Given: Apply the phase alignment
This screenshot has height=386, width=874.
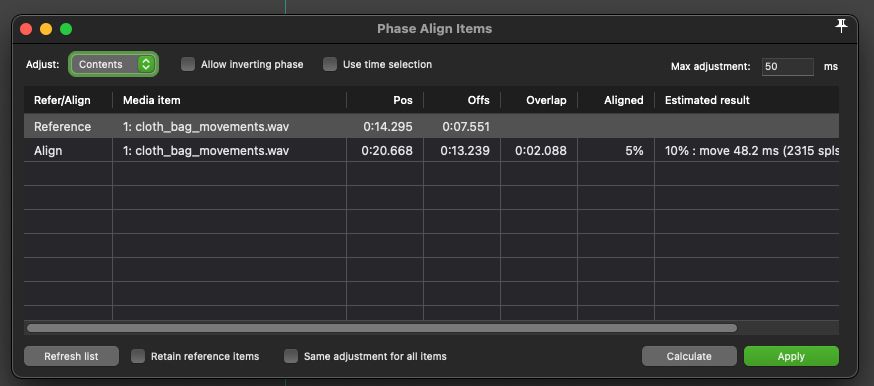Looking at the screenshot, I should pyautogui.click(x=791, y=356).
